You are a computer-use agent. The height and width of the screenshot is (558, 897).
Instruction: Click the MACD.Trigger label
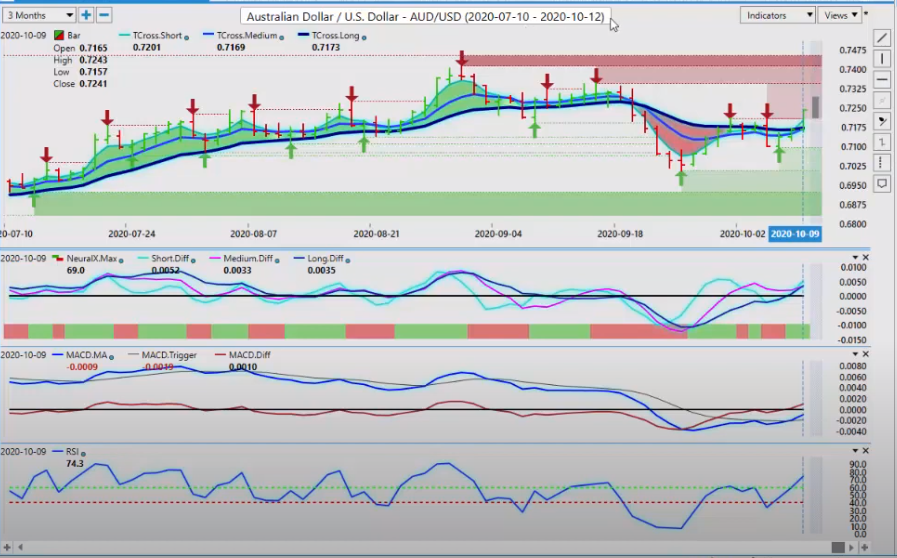169,355
